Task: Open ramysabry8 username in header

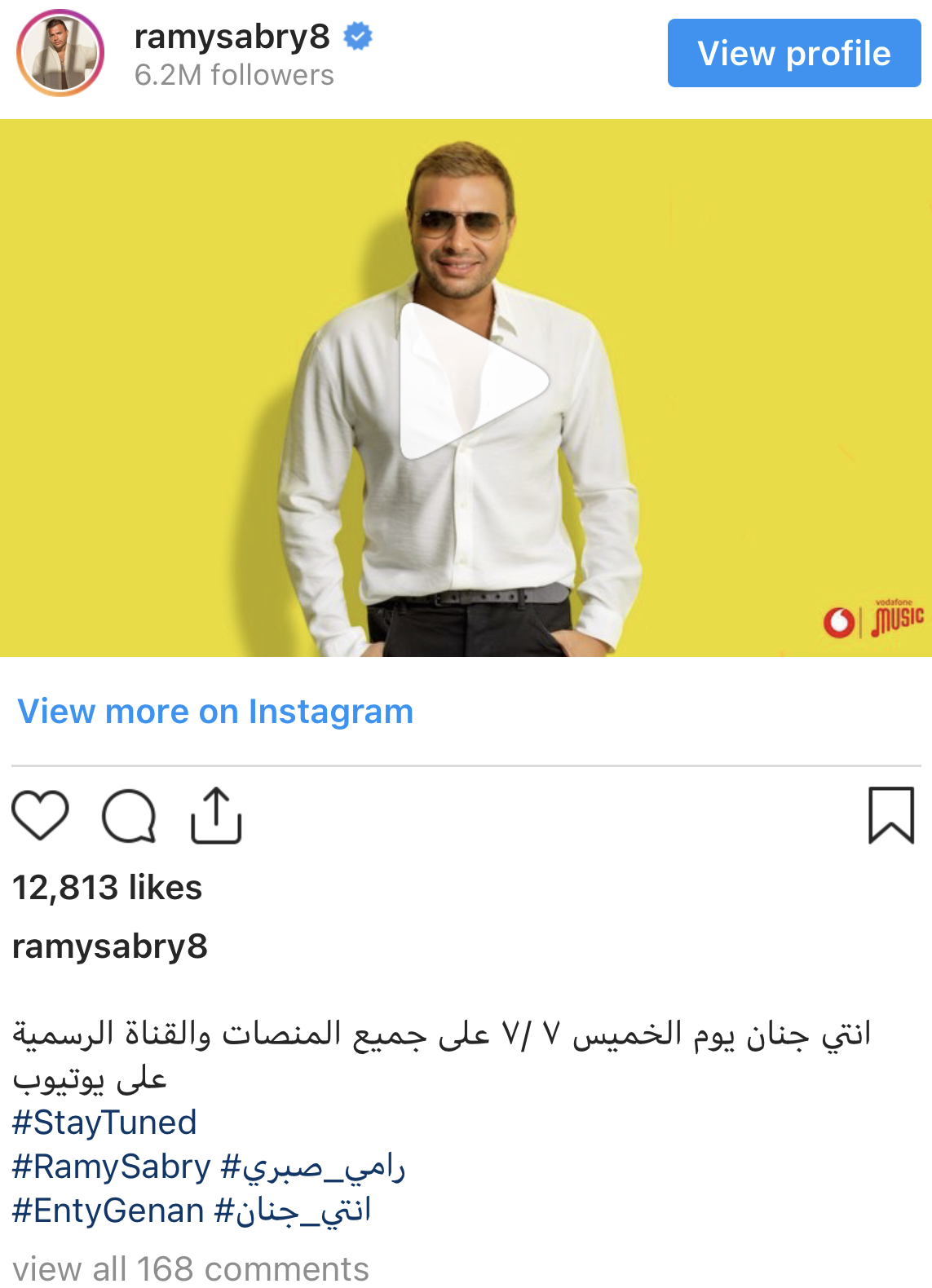Action: point(232,36)
